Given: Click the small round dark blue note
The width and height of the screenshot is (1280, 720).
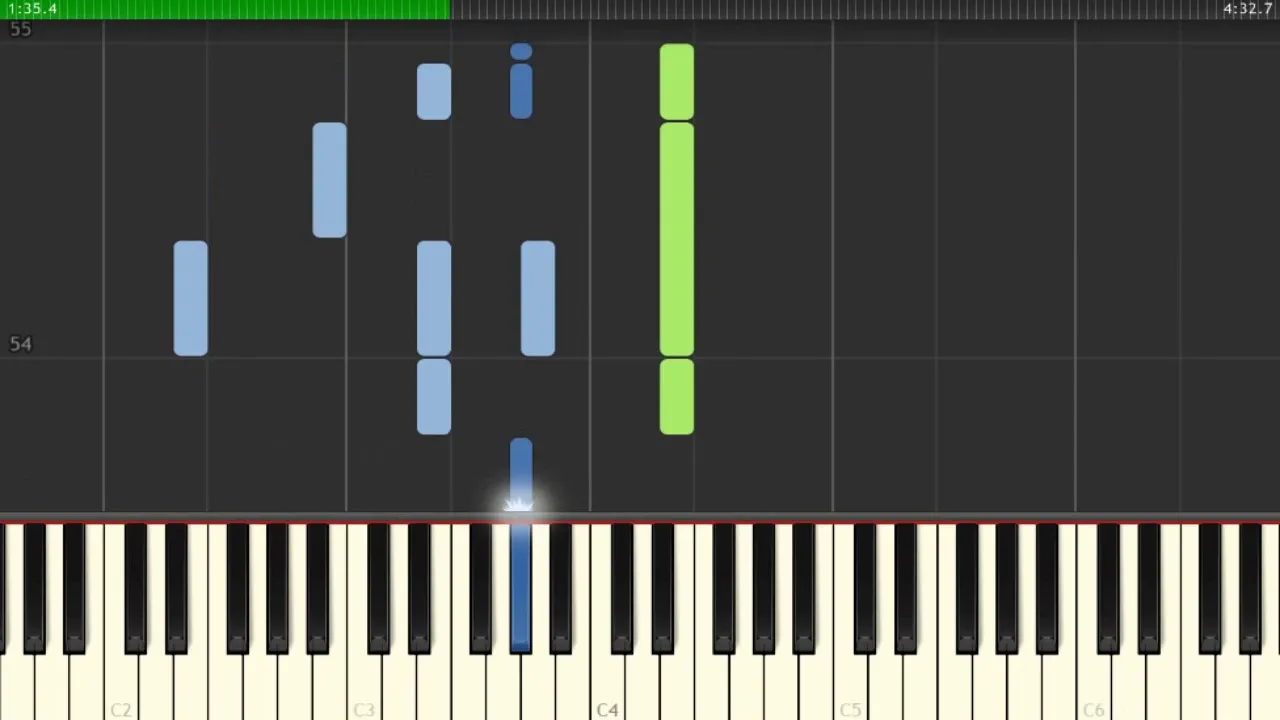Looking at the screenshot, I should [521, 52].
